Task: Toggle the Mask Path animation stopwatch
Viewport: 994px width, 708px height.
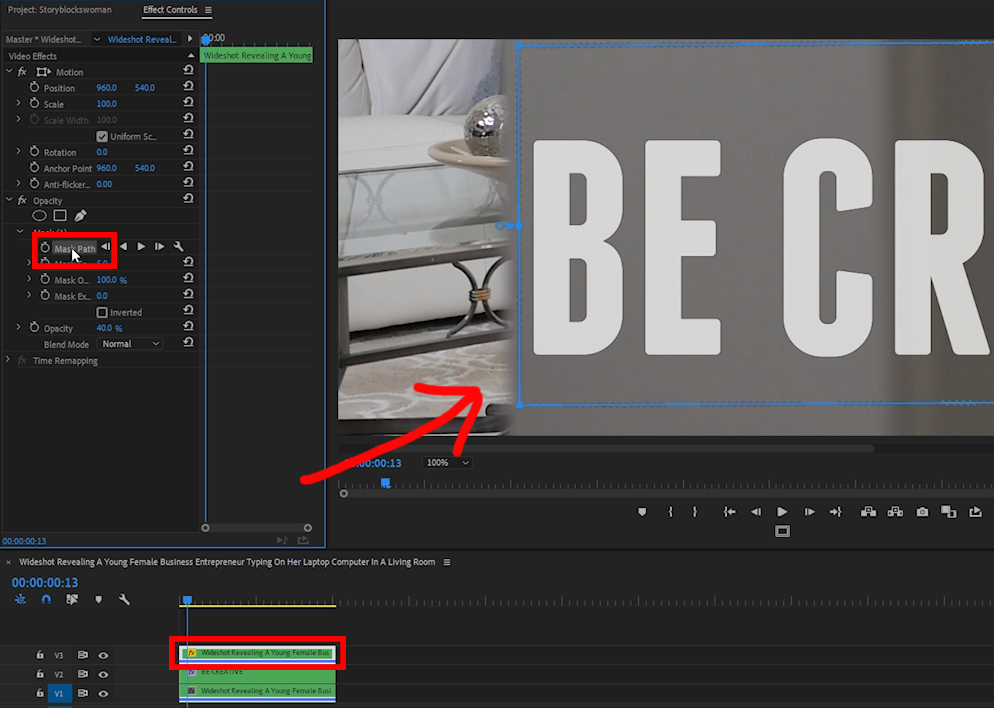Action: [45, 248]
